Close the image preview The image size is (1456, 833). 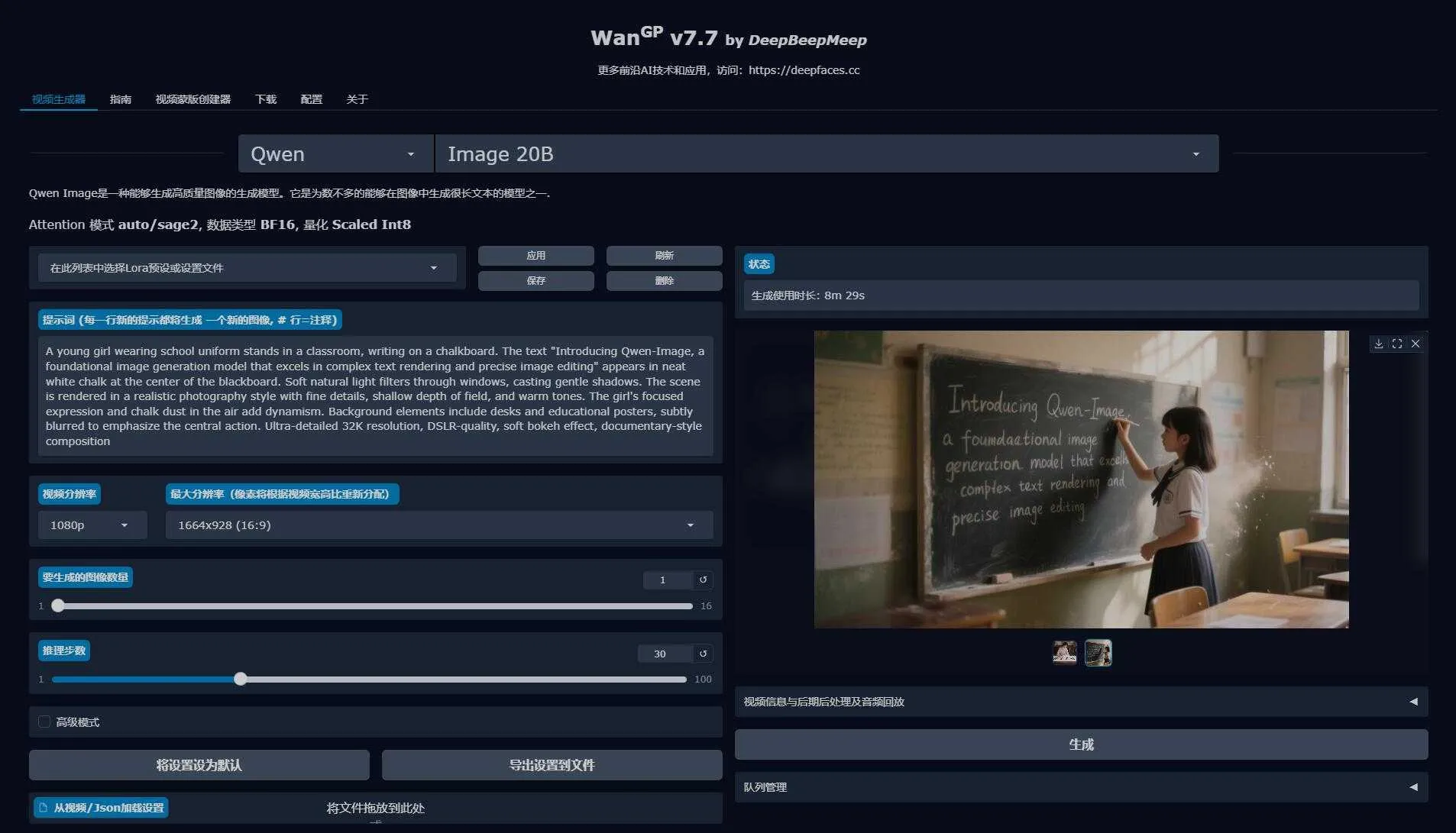(x=1415, y=344)
